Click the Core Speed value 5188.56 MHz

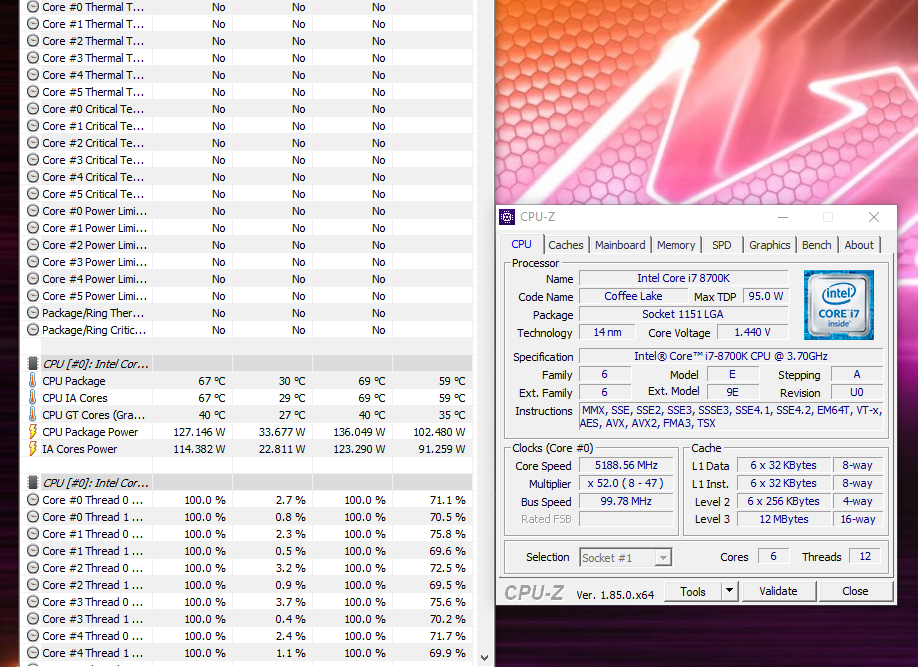626,466
